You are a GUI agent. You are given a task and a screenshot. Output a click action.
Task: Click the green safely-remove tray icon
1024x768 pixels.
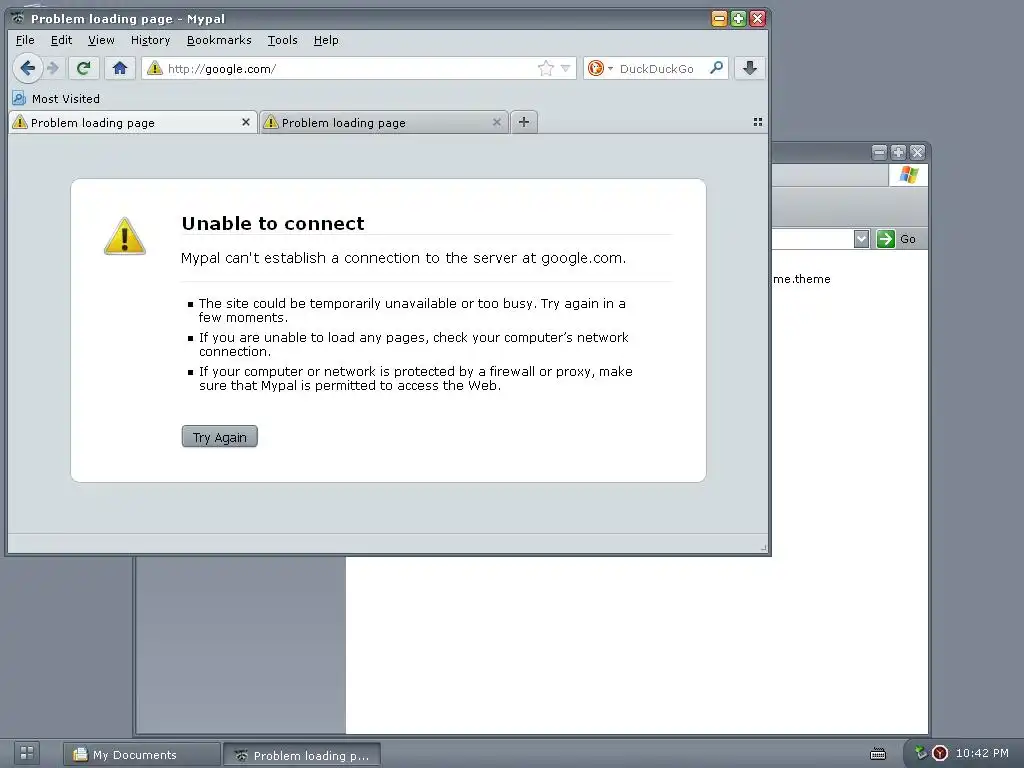pos(921,753)
